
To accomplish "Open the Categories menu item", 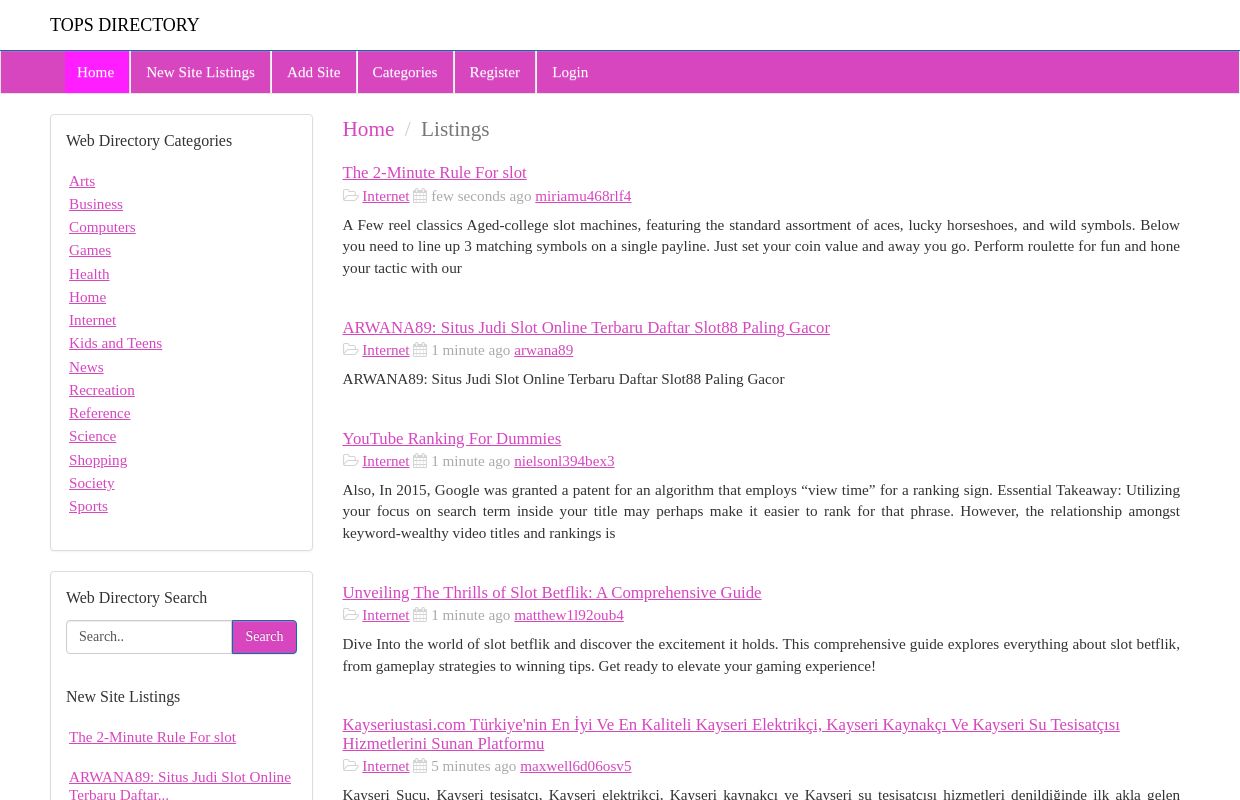I will point(404,72).
